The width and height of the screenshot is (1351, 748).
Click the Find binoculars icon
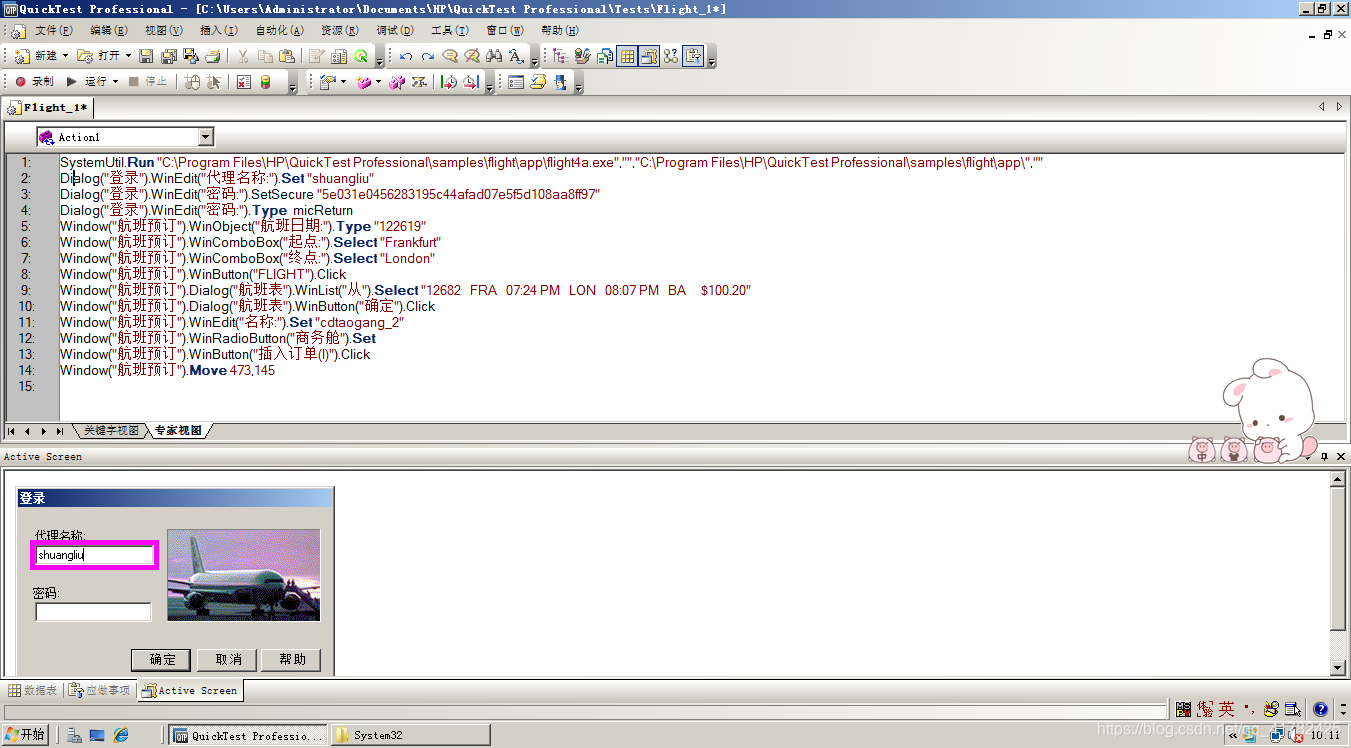point(494,56)
